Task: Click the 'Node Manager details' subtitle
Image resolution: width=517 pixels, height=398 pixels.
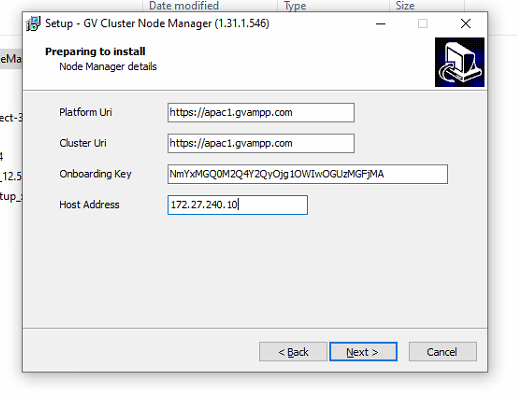Action: 108,67
